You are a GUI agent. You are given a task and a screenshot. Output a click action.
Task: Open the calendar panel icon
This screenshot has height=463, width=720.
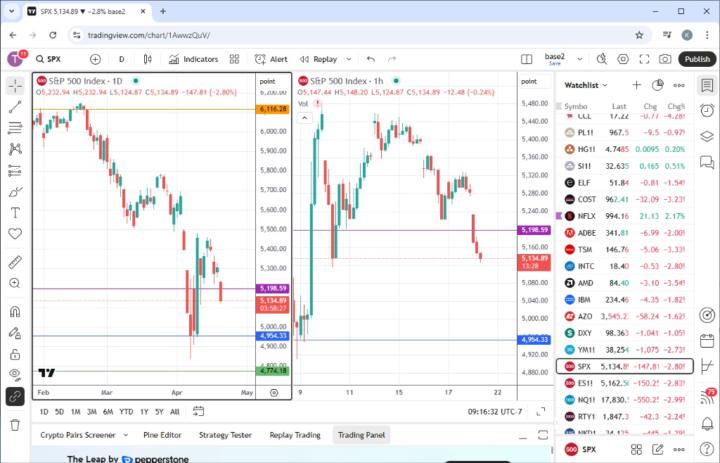pos(707,341)
